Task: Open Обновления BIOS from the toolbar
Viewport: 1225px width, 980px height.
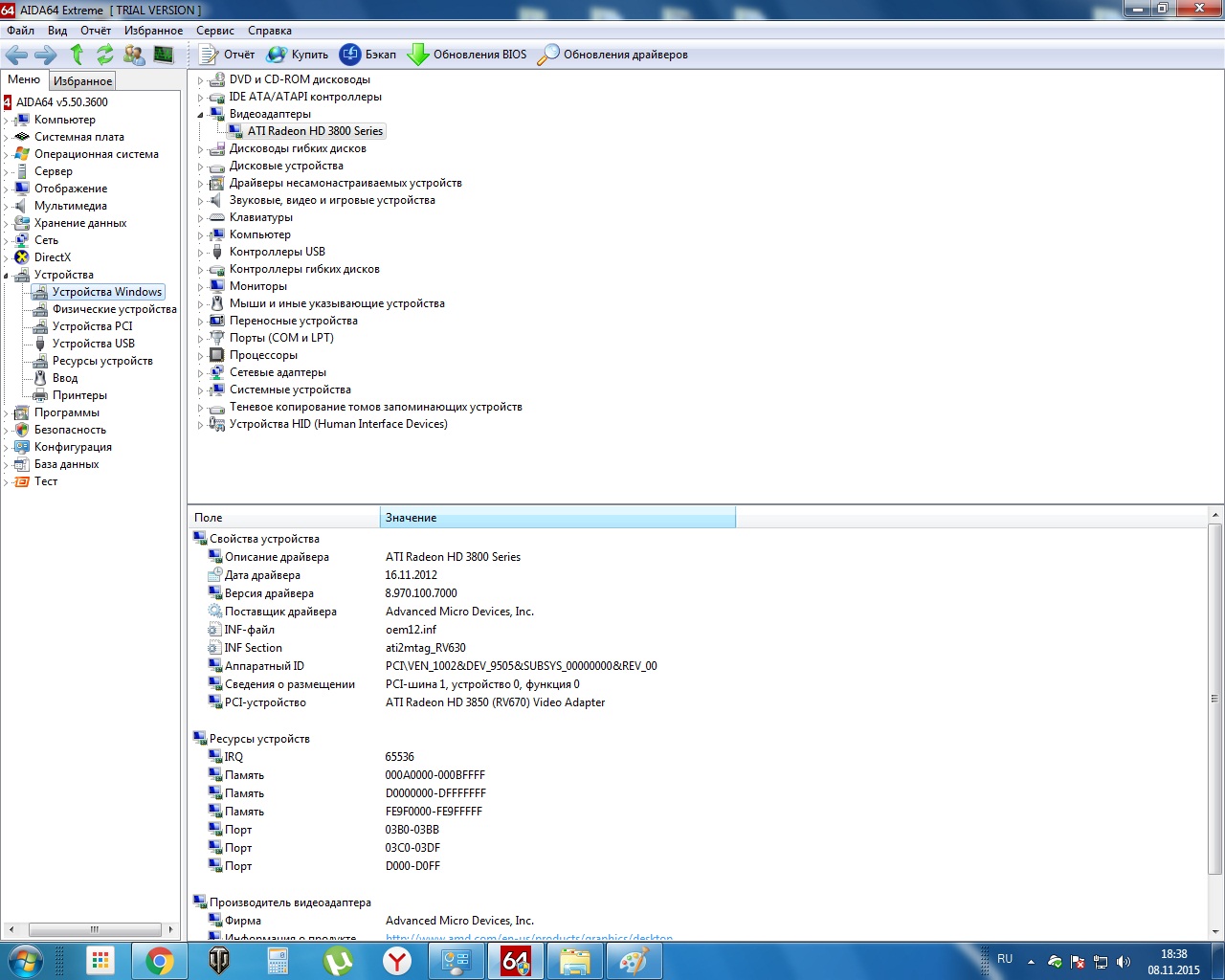Action: (x=467, y=55)
